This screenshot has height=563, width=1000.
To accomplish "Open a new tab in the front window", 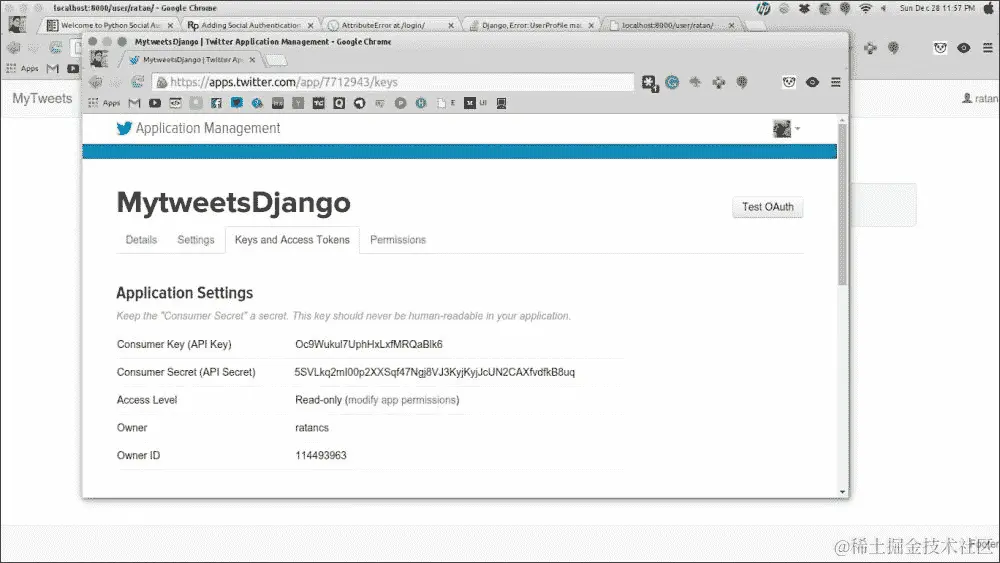I will (276, 61).
